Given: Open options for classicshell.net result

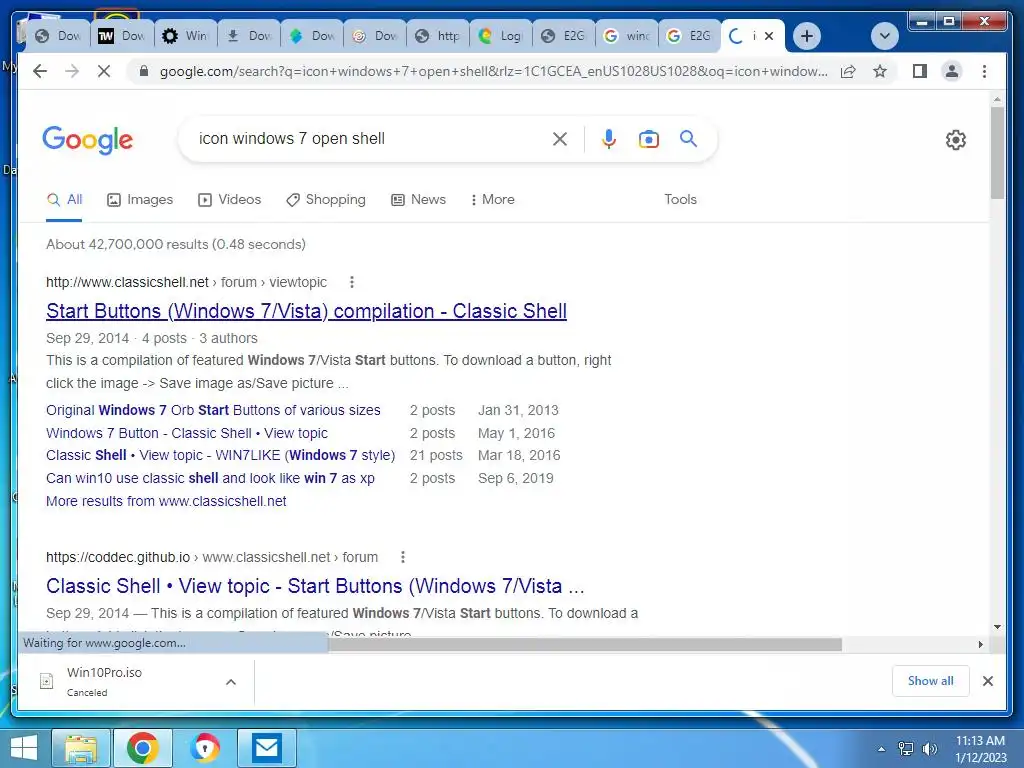Looking at the screenshot, I should pos(352,282).
